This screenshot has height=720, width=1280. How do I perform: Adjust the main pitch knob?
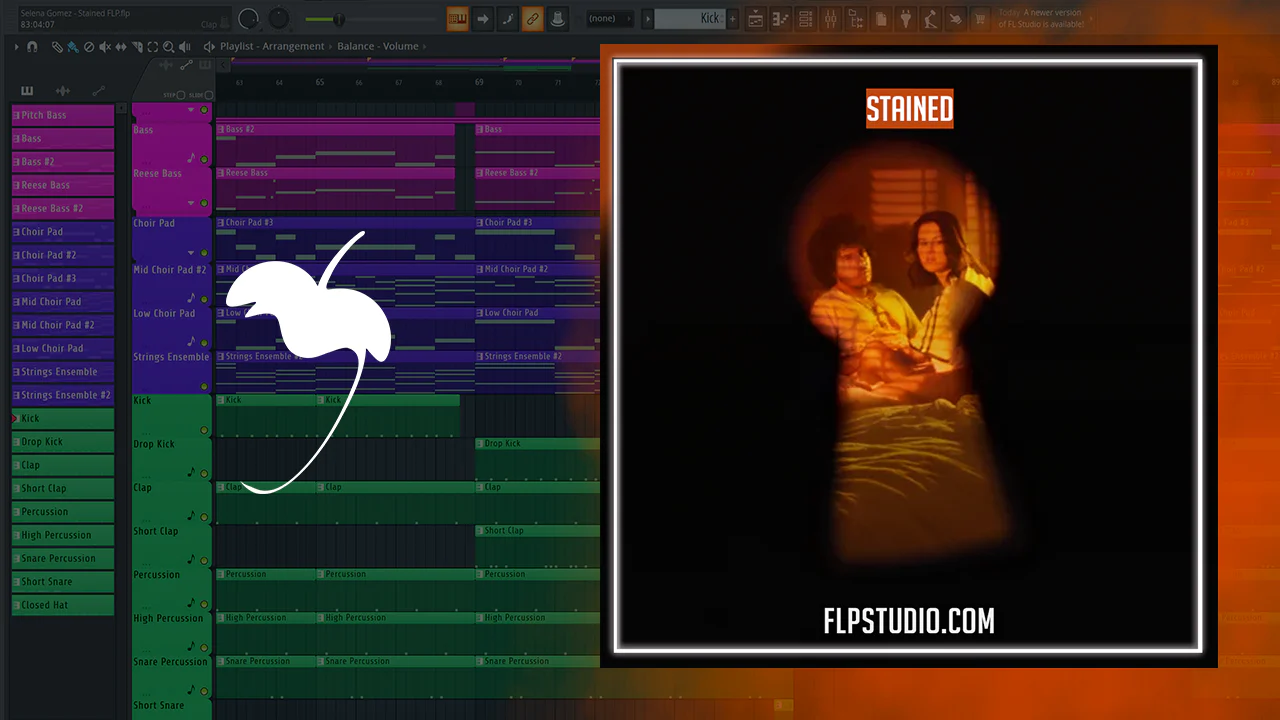pos(279,19)
